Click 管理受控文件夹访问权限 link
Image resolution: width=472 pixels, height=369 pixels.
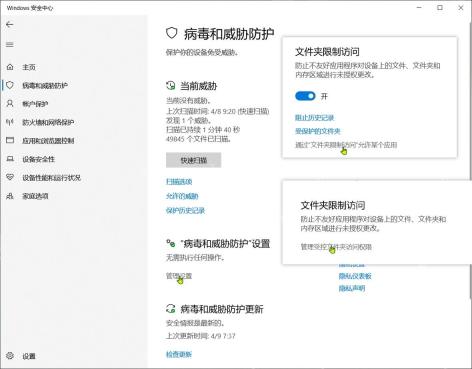pos(336,247)
